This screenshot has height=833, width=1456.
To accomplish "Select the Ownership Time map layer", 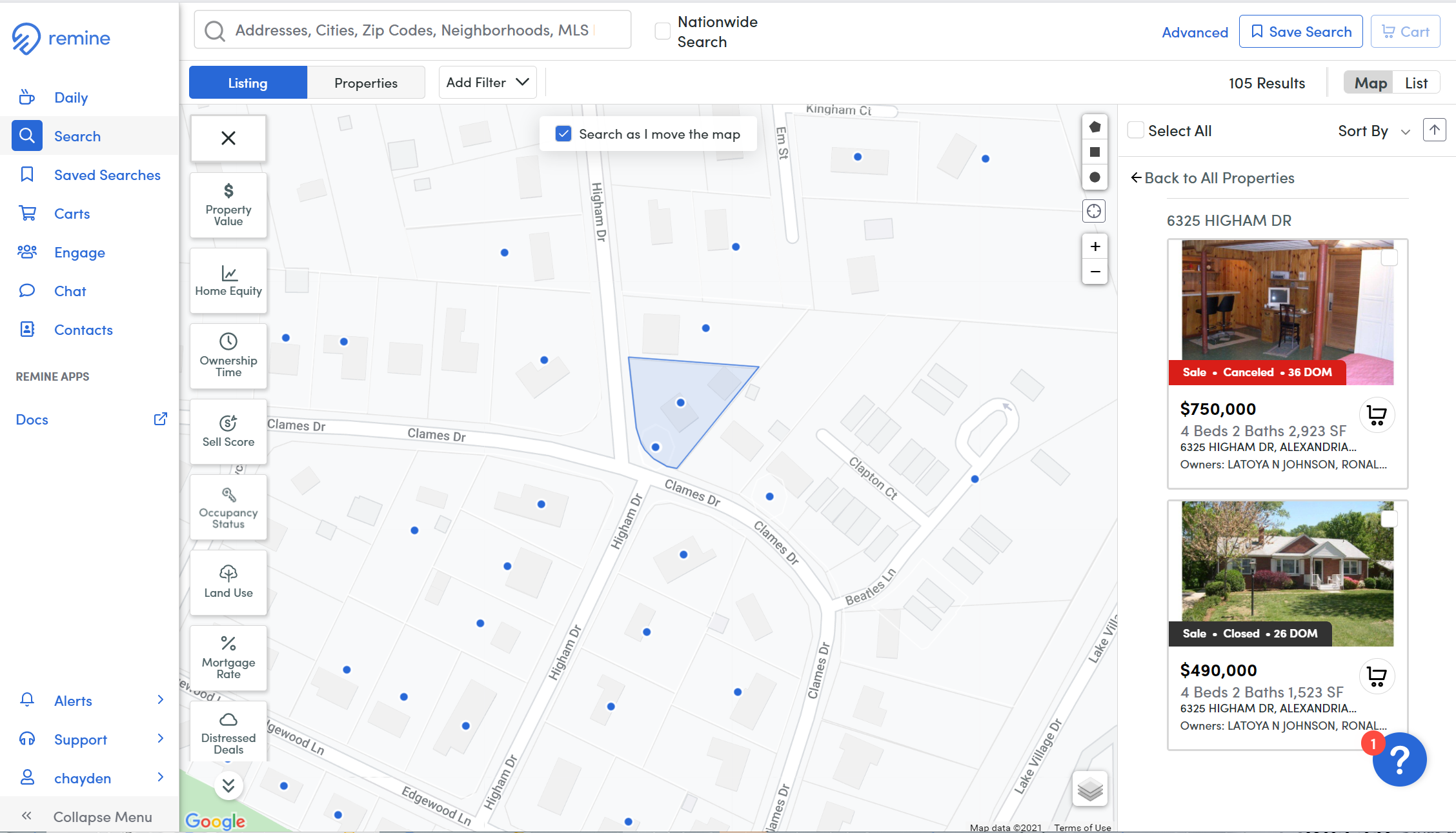I will (x=228, y=356).
